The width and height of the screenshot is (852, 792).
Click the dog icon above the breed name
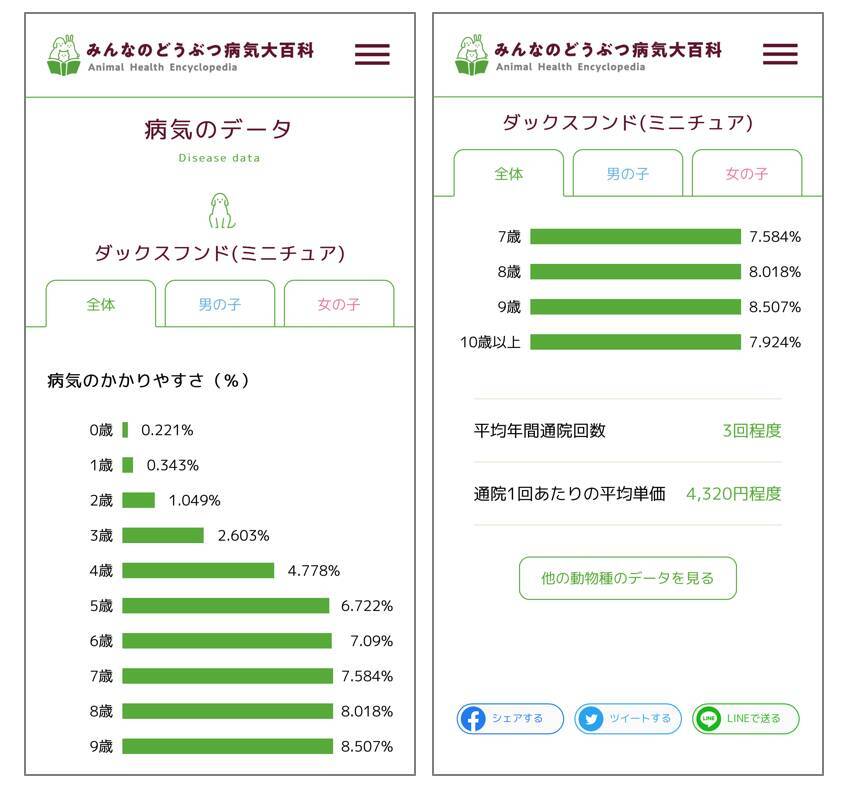(221, 211)
